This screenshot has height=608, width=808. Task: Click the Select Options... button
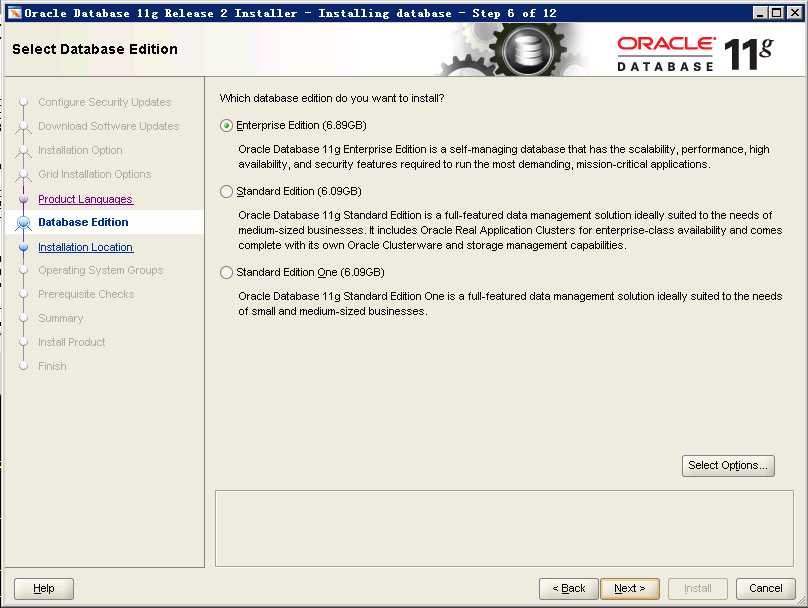point(728,465)
